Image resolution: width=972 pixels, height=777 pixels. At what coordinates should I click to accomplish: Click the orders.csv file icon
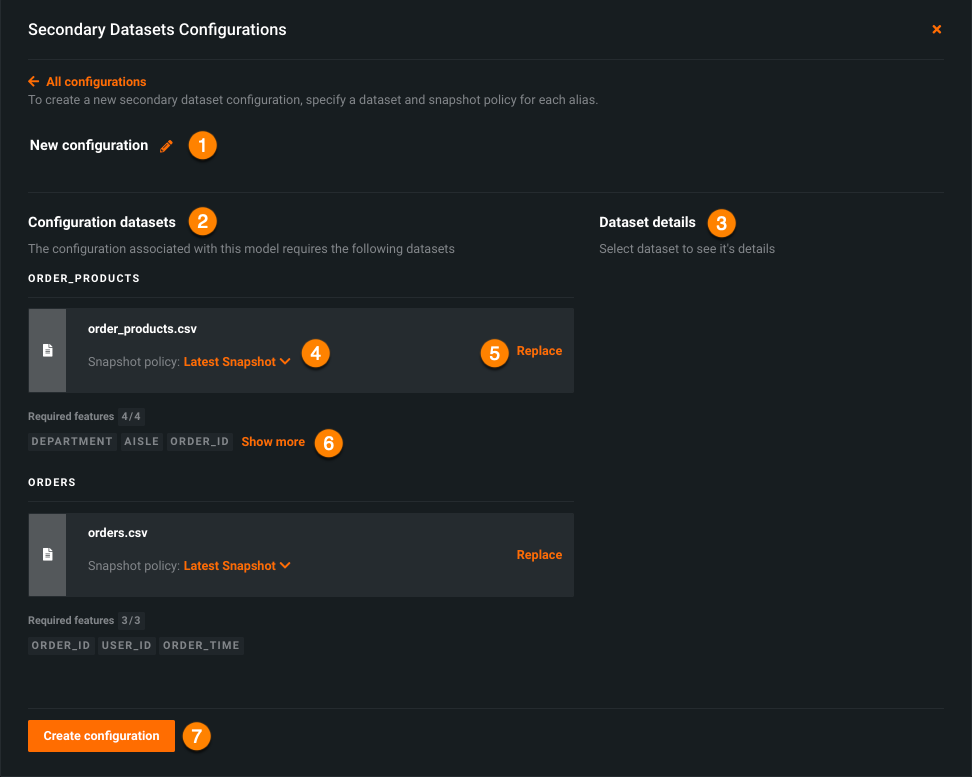coord(47,554)
